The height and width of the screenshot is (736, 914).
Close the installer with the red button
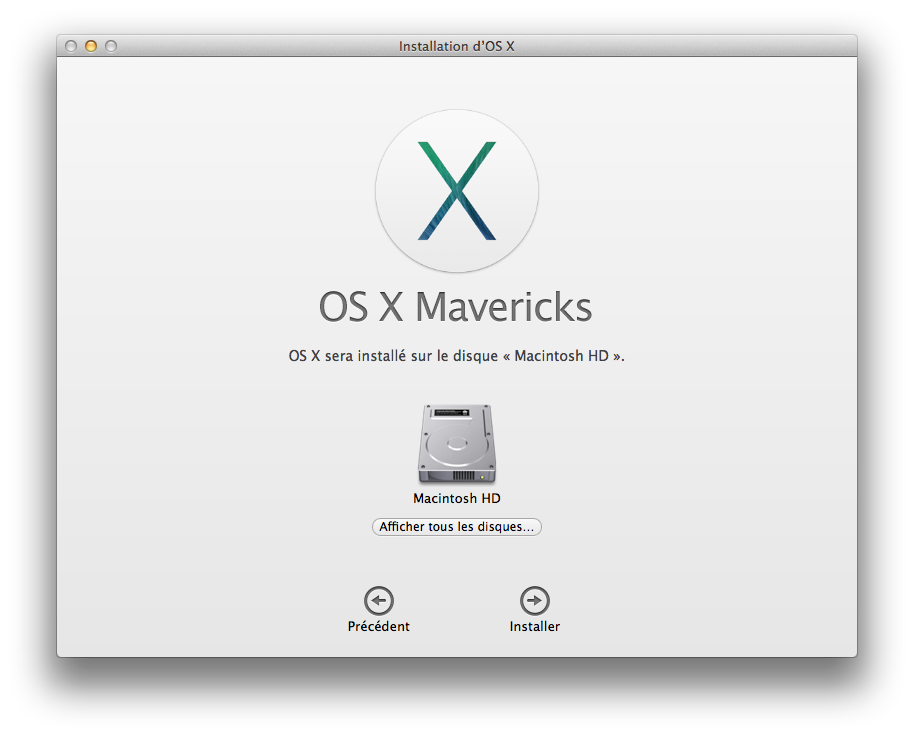pyautogui.click(x=71, y=46)
